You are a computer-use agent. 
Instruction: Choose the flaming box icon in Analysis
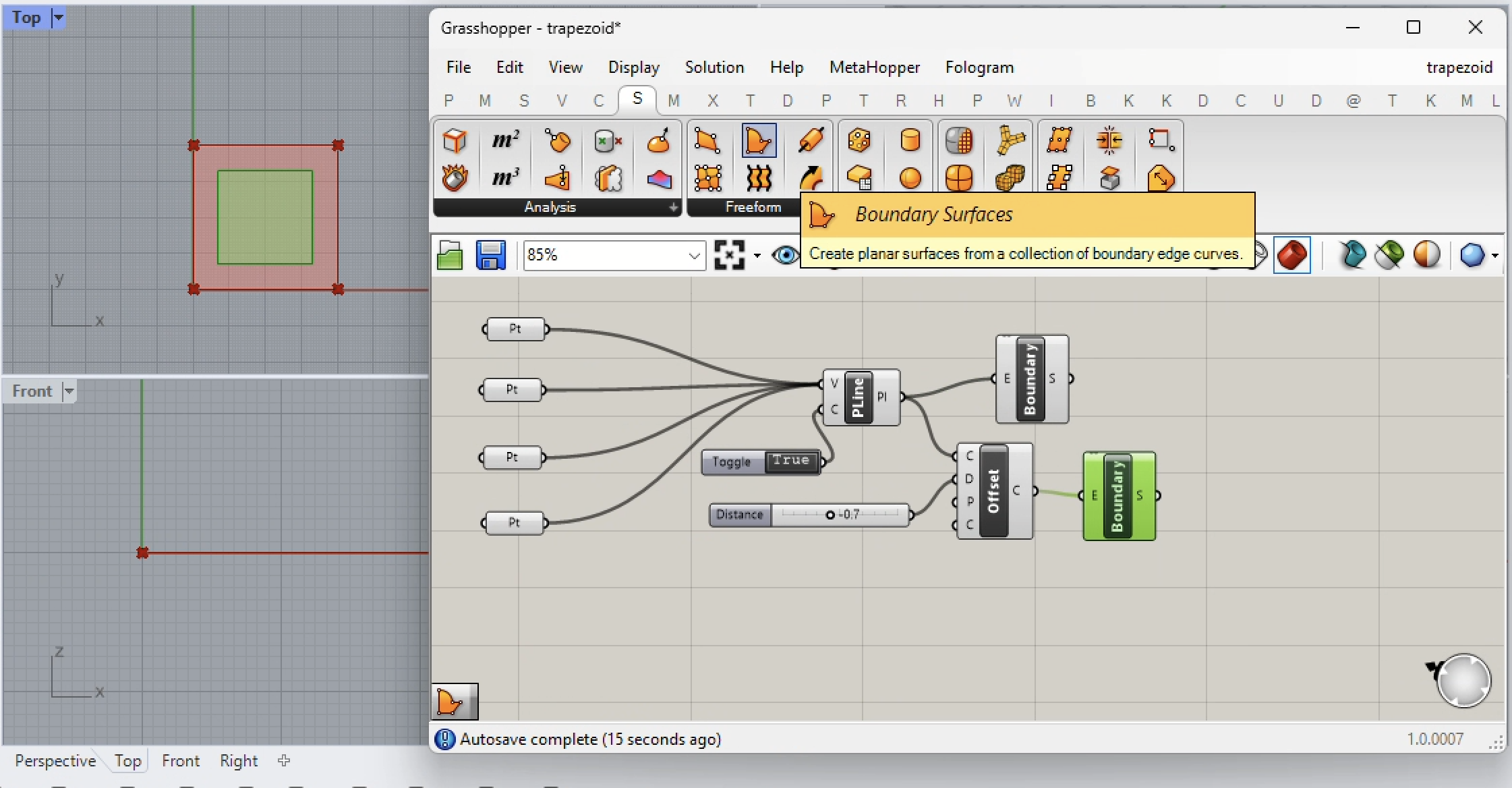pyautogui.click(x=454, y=179)
